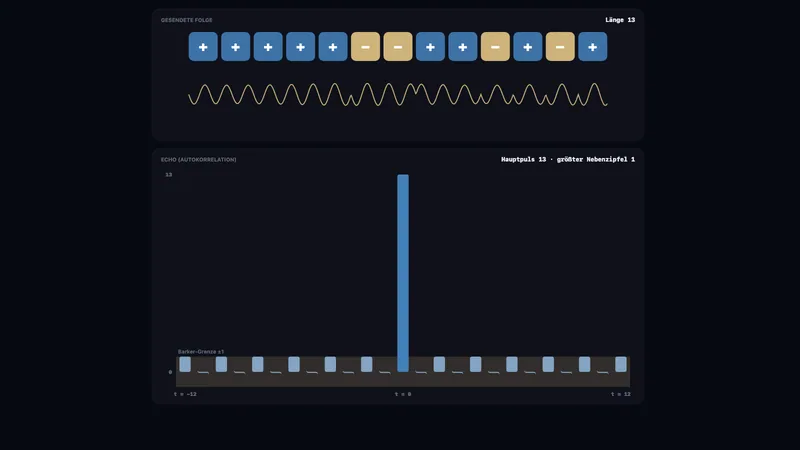Click the Länge 13 label
800x450 pixels.
(x=620, y=20)
